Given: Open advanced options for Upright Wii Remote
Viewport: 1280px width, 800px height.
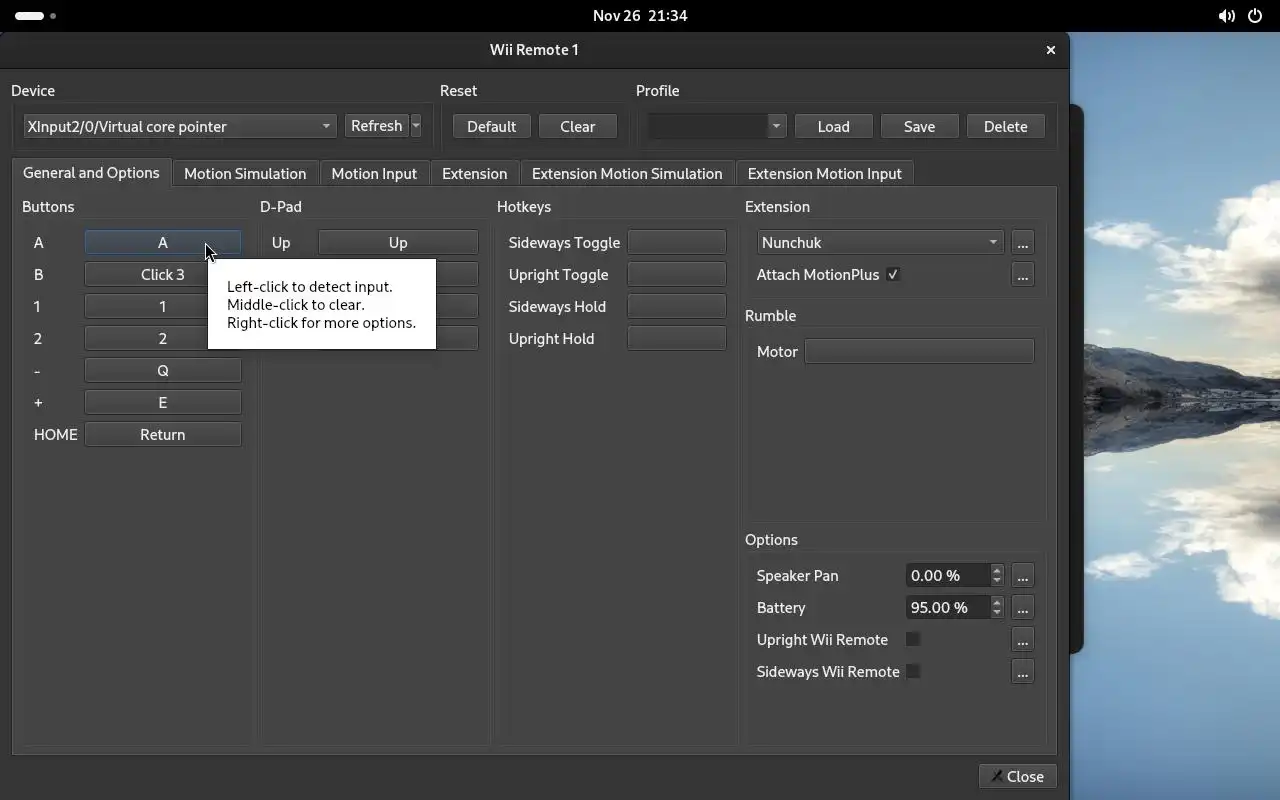Looking at the screenshot, I should (1022, 639).
